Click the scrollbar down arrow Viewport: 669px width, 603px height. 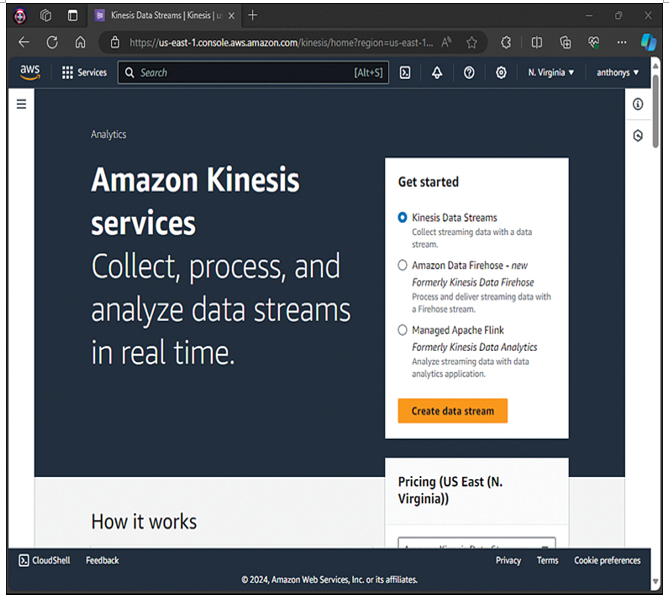click(656, 581)
